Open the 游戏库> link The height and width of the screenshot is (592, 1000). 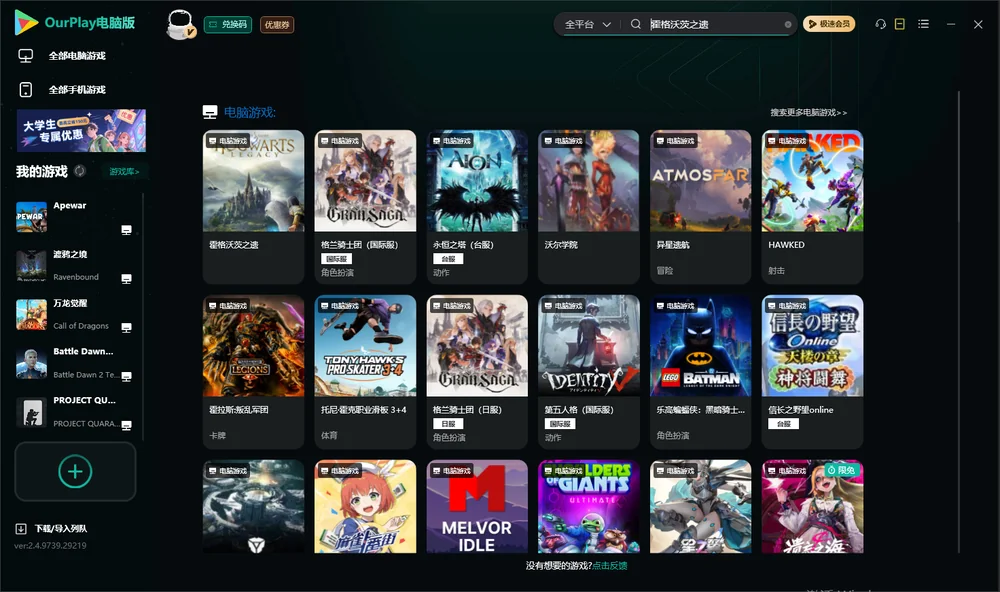point(124,172)
